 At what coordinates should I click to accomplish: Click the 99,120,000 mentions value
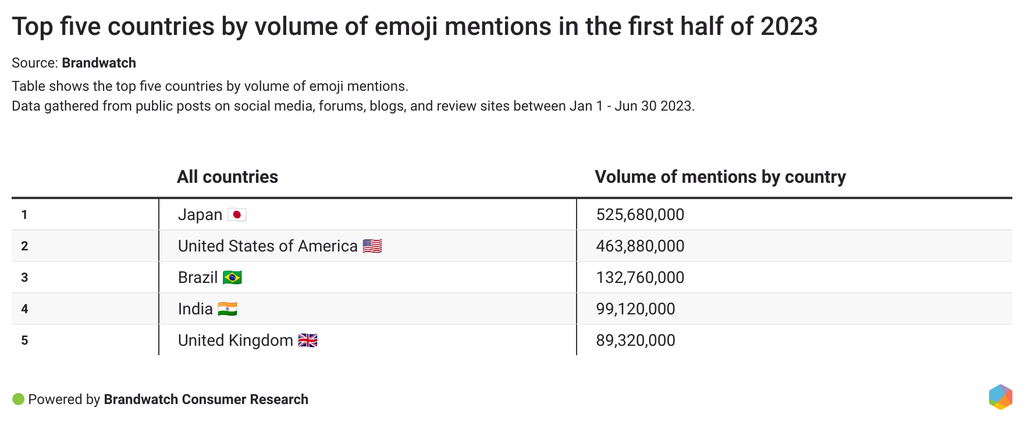click(x=635, y=309)
